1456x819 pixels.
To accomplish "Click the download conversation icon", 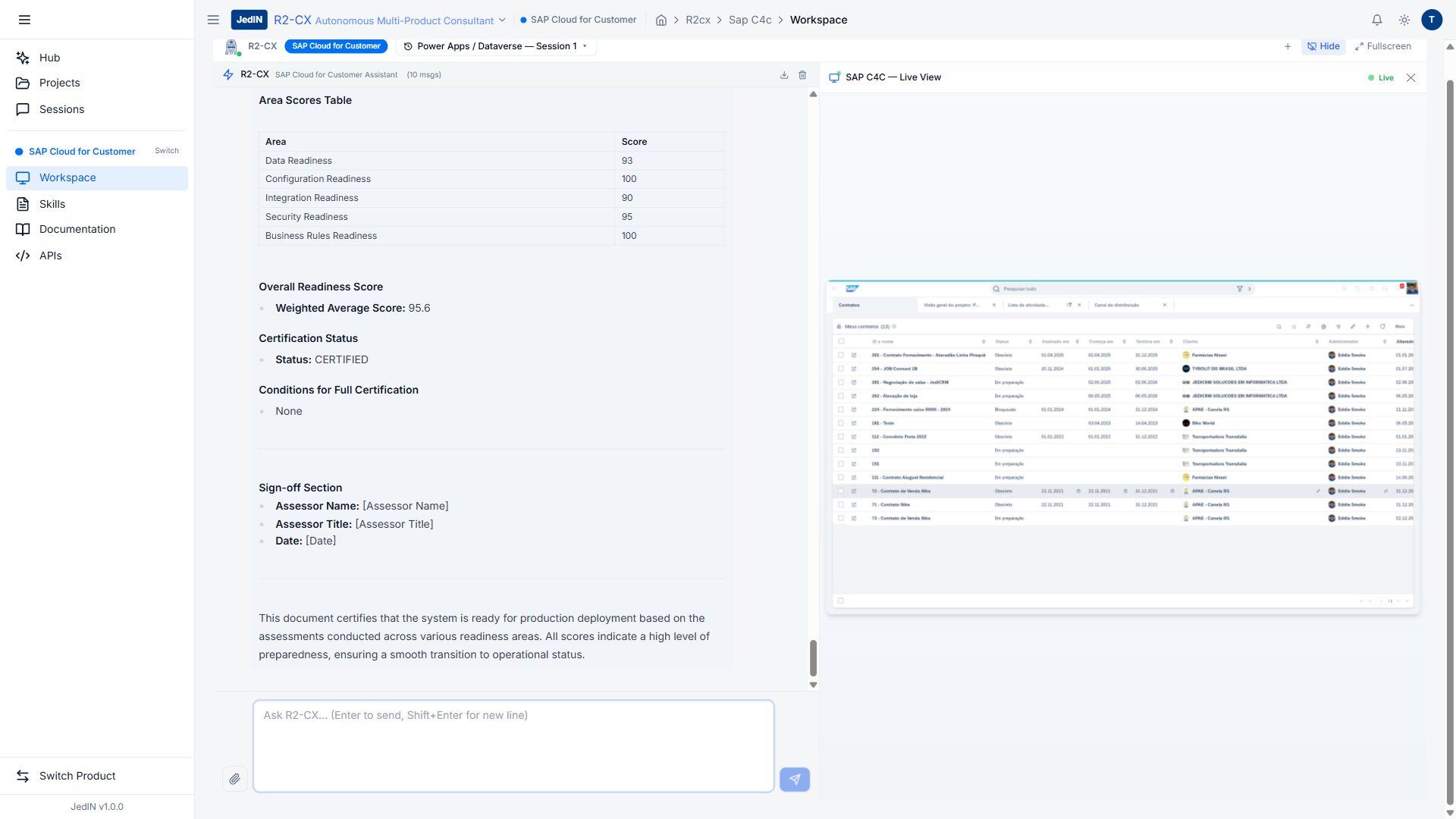I will coord(784,75).
